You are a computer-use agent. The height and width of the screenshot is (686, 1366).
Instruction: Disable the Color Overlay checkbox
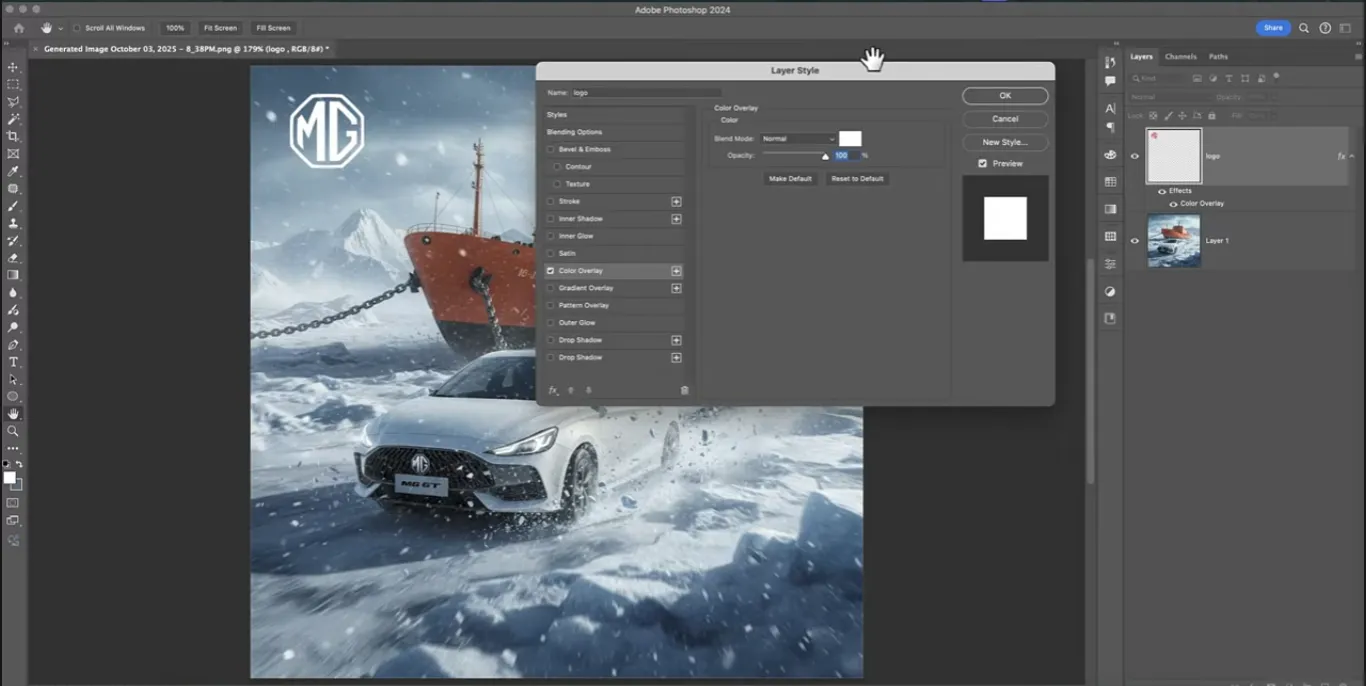coord(550,271)
